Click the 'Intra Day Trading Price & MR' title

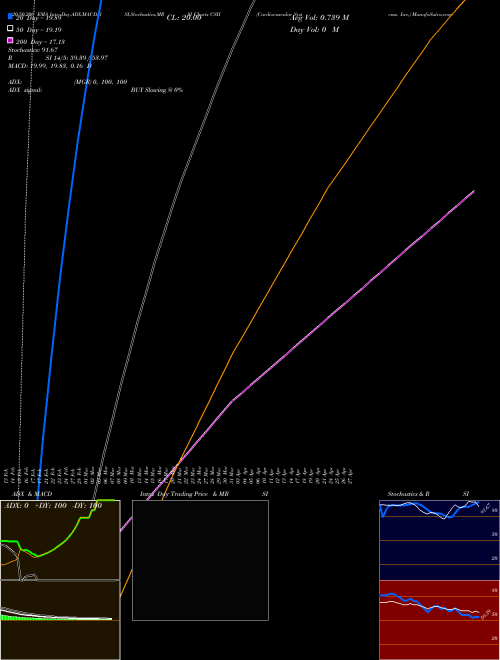click(x=184, y=494)
